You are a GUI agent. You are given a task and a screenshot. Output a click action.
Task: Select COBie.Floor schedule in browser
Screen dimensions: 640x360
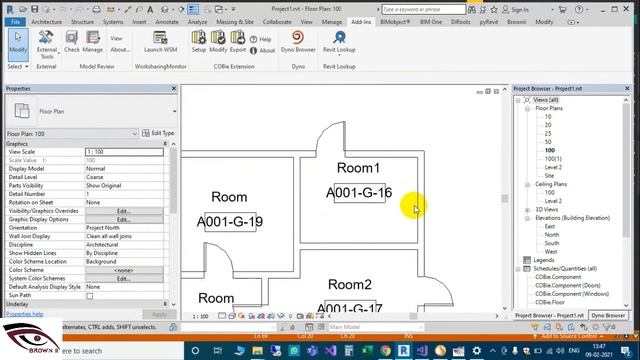click(550, 302)
